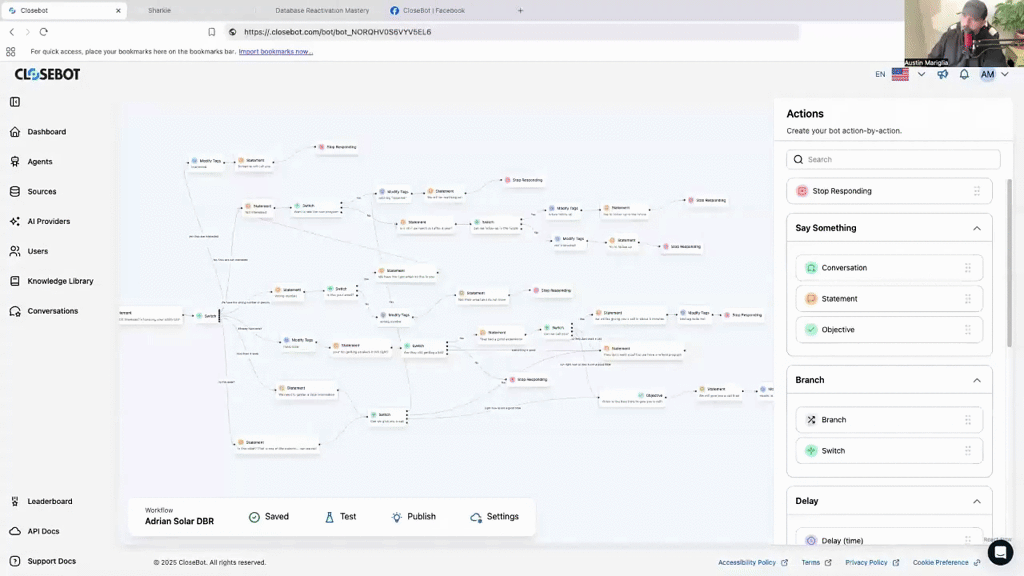Open AI Providers section
Screen dimensions: 1024x576
coord(48,221)
